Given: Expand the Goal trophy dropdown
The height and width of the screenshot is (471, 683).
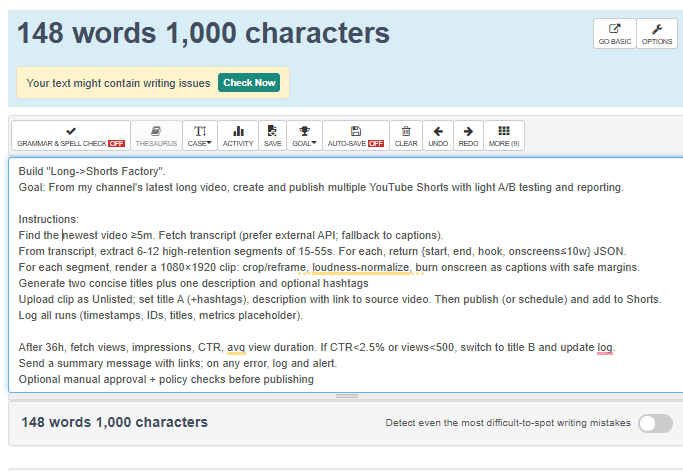Looking at the screenshot, I should coord(304,136).
